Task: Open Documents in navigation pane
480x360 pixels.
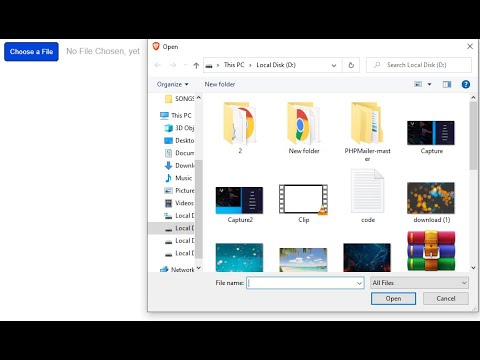Action: pos(179,153)
